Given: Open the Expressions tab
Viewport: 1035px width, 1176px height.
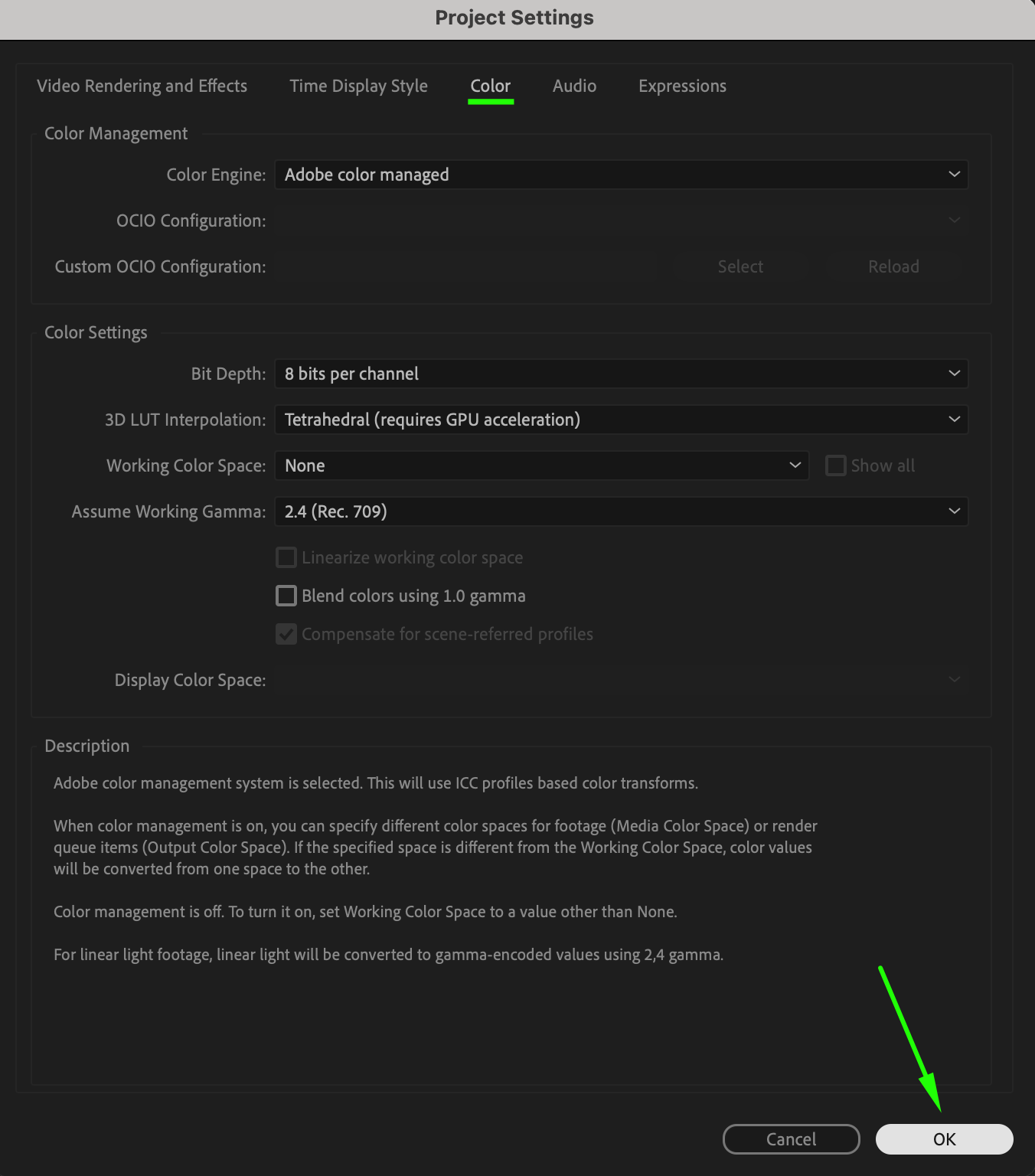Looking at the screenshot, I should pos(682,86).
